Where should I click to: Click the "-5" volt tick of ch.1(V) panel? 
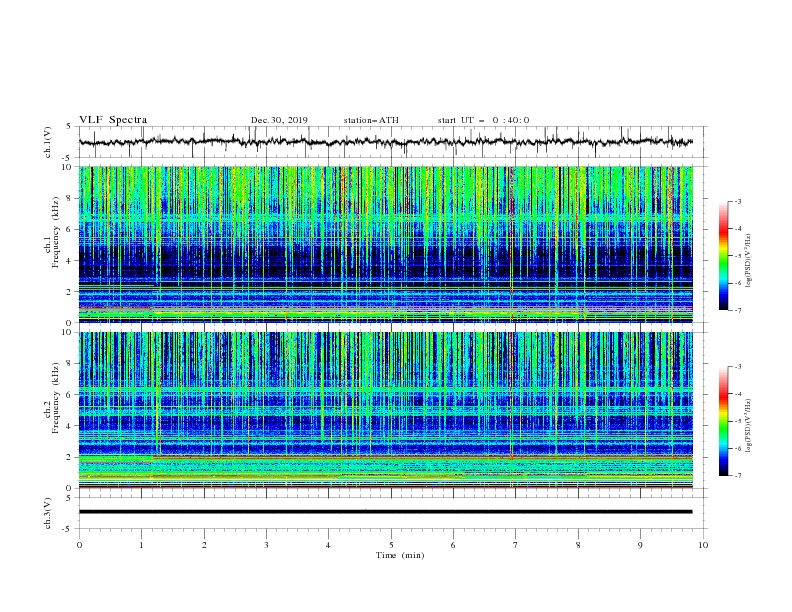click(68, 158)
